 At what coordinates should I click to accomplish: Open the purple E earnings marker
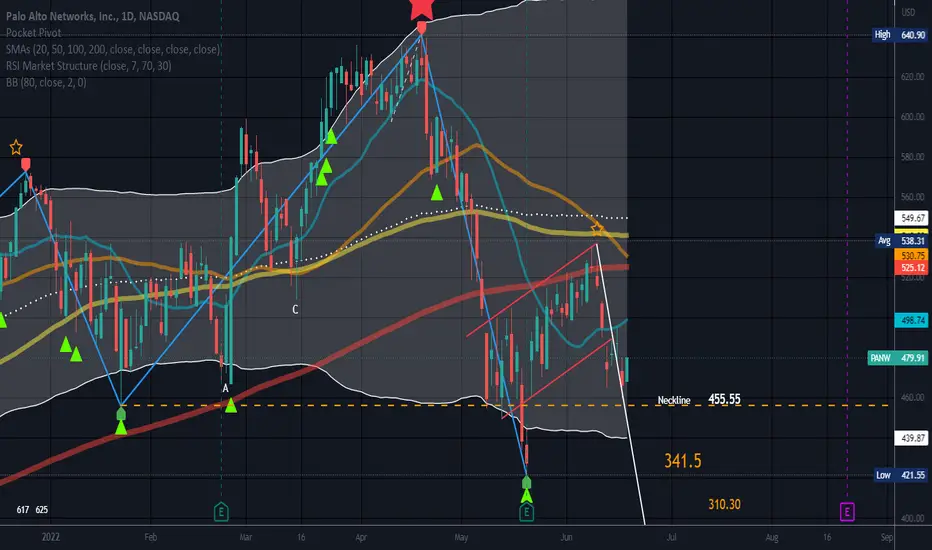point(847,511)
